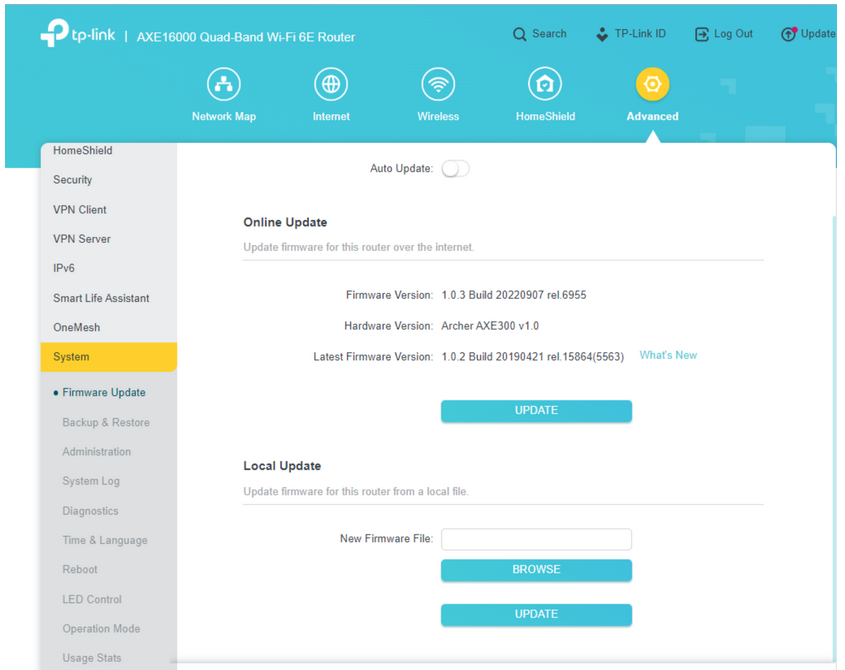Open the Internet globe icon

pos(331,84)
